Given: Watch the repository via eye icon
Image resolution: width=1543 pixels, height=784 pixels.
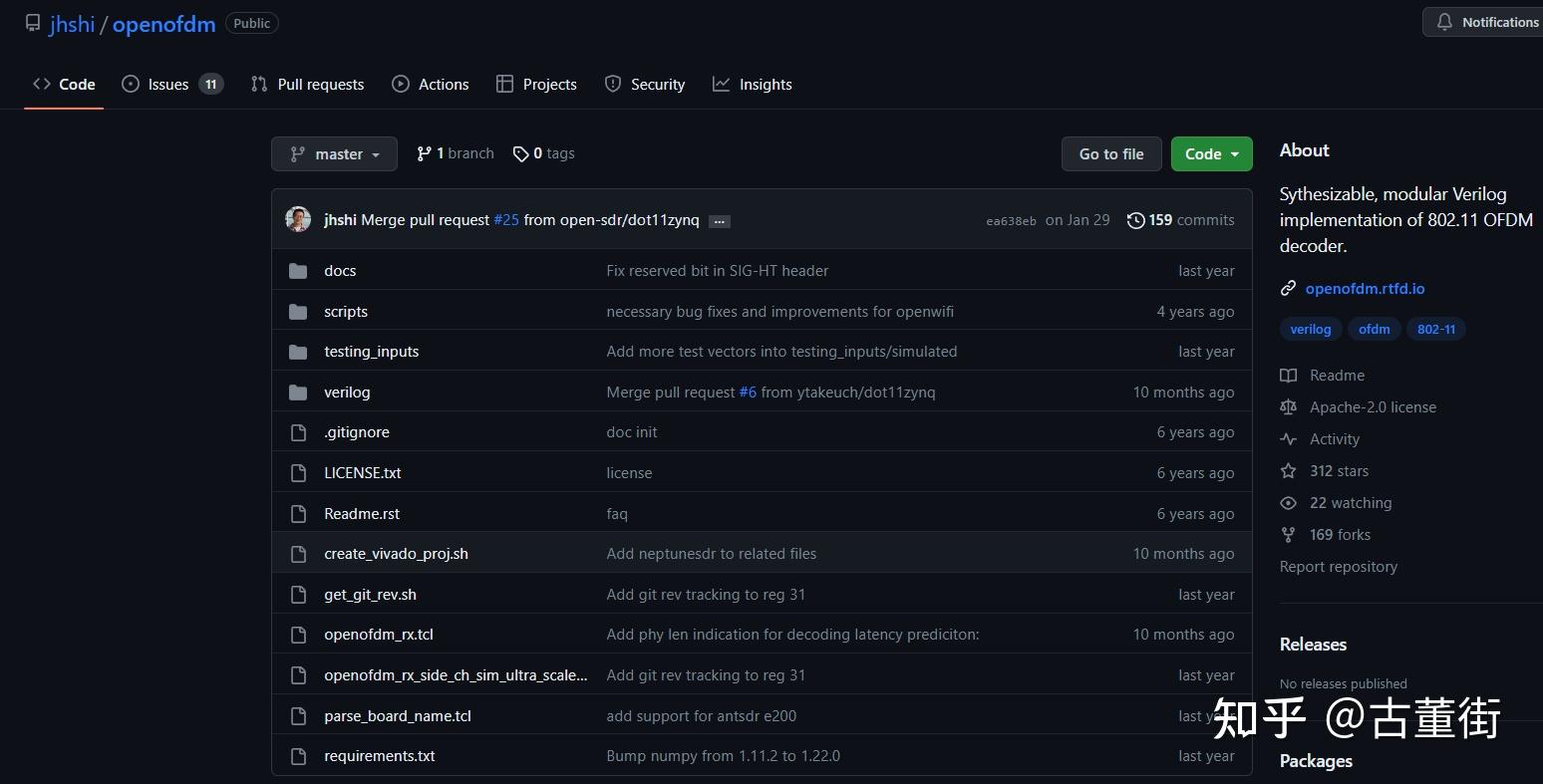Looking at the screenshot, I should coord(1288,502).
